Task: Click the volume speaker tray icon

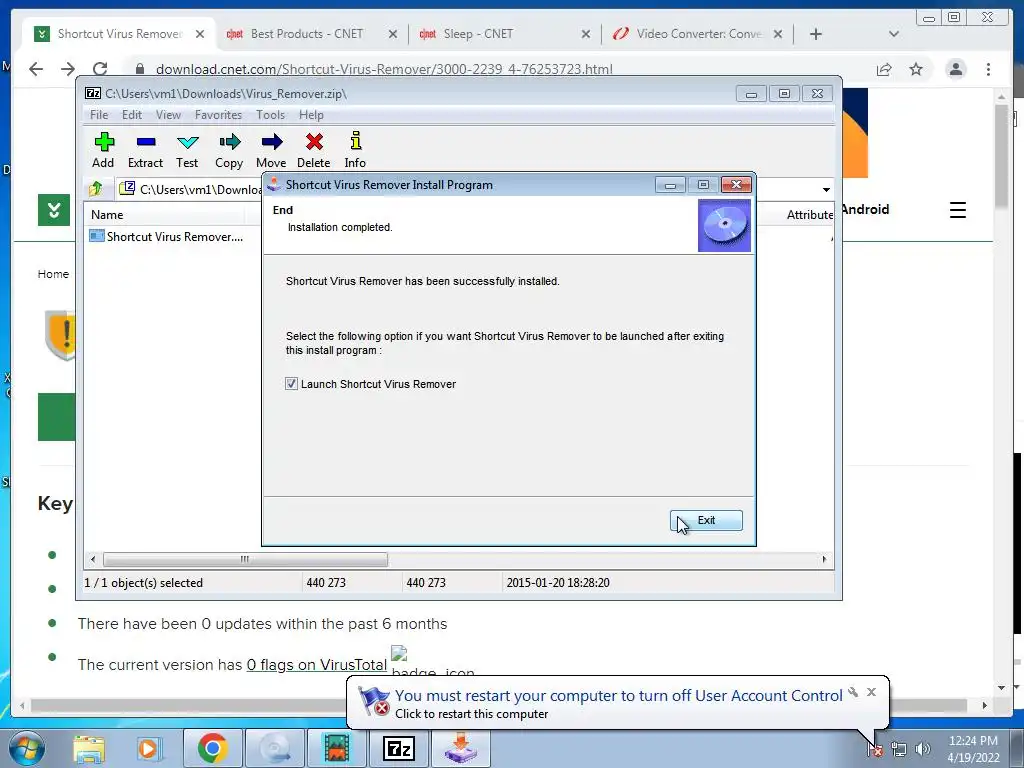Action: (923, 749)
